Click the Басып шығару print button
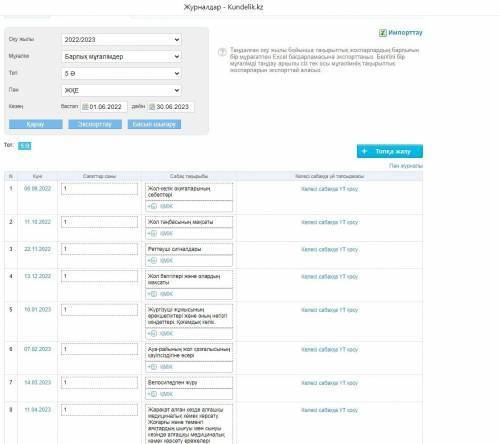This screenshot has width=500, height=444. tap(154, 124)
